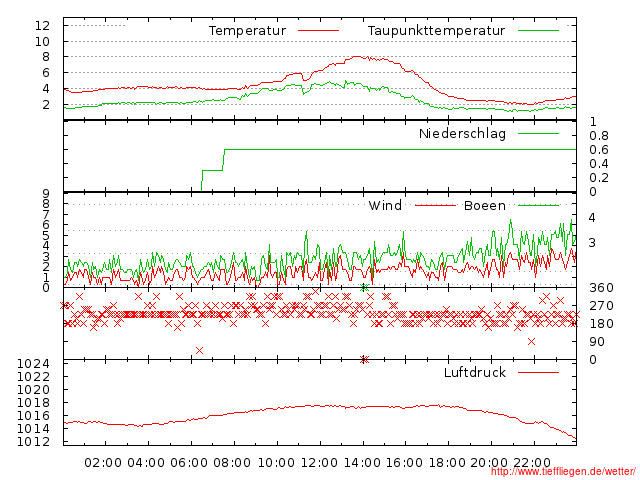Screen dimensions: 640x480
Task: Click the green Boeen legend line
Action: (538, 205)
